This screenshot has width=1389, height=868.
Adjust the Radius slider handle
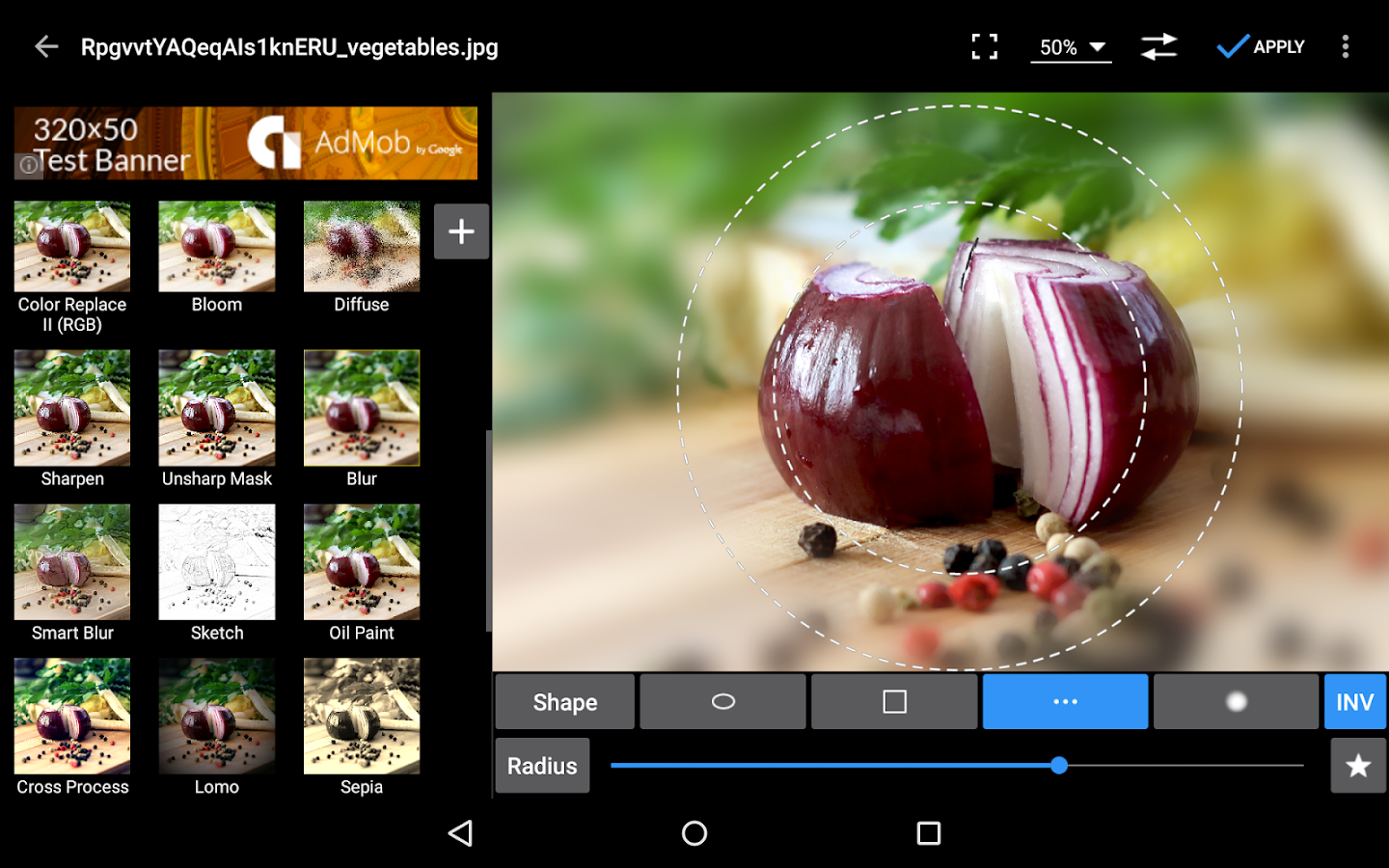(1059, 765)
